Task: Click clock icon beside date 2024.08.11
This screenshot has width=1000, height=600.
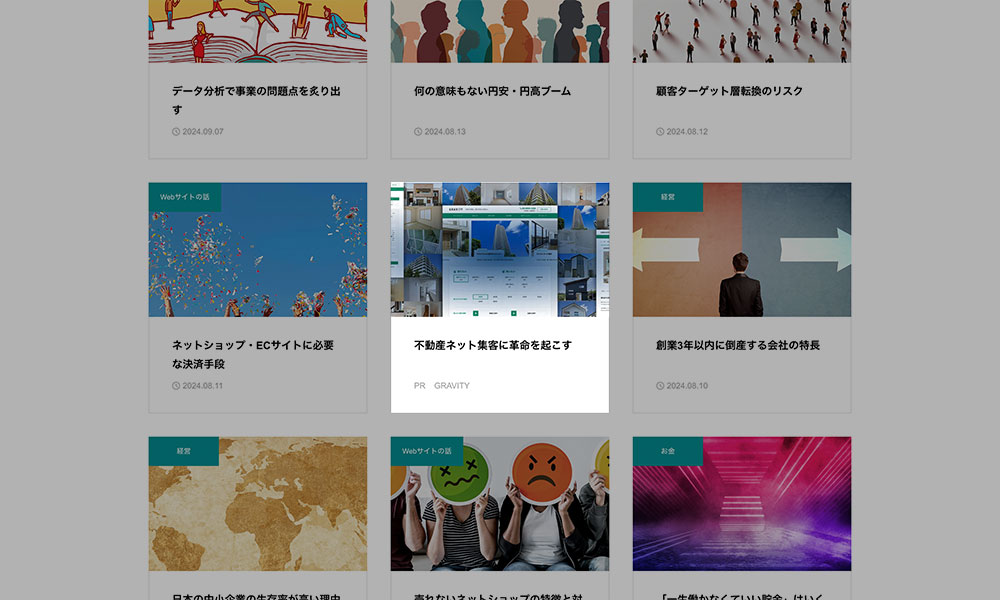Action: pyautogui.click(x=176, y=386)
